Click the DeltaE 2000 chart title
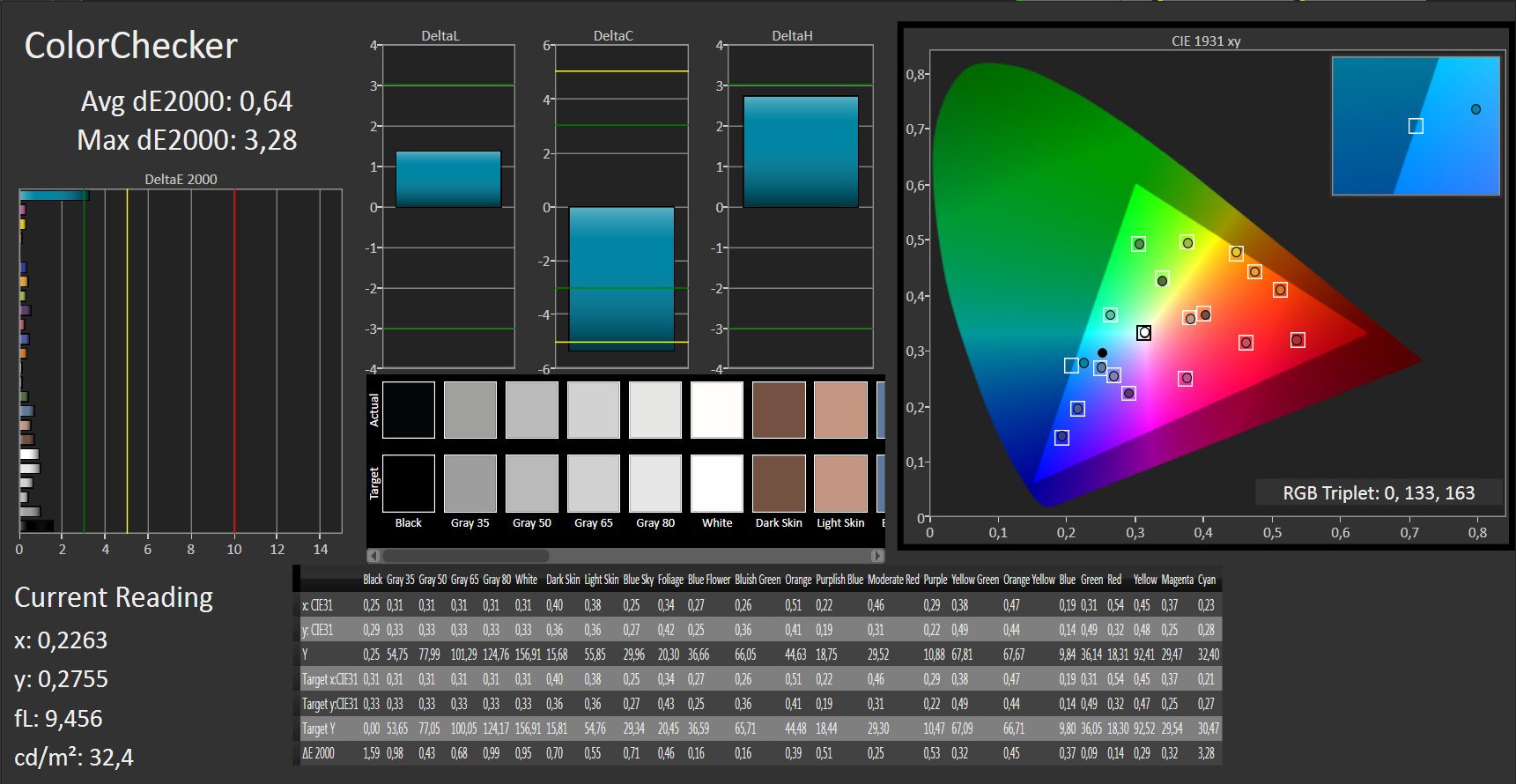The height and width of the screenshot is (784, 1516). click(181, 179)
